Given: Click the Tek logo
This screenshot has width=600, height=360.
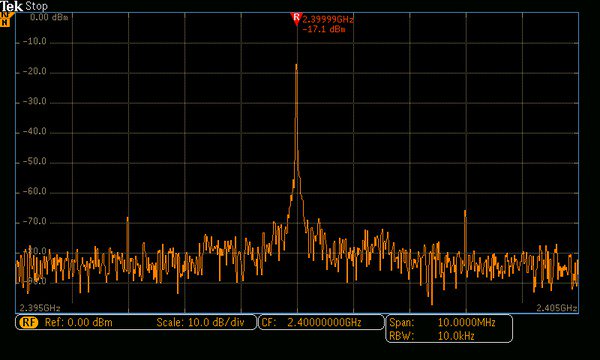Looking at the screenshot, I should click(x=12, y=6).
